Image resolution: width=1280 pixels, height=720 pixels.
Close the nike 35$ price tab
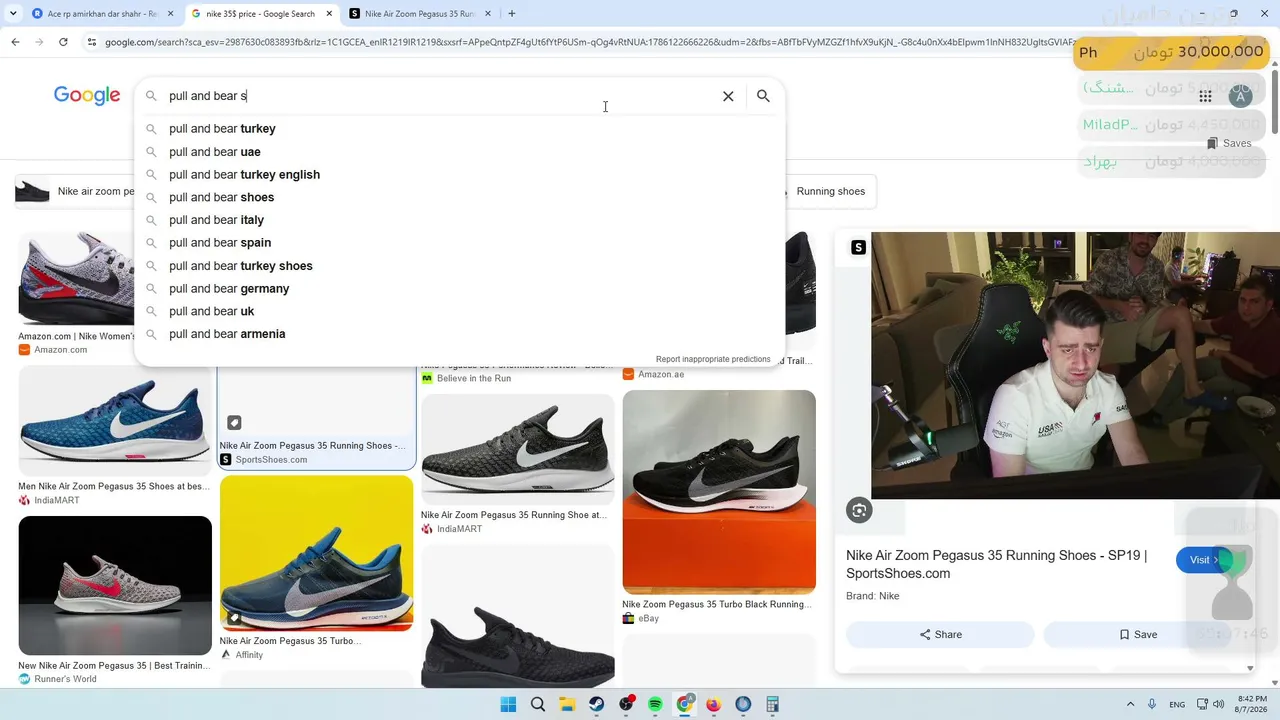click(329, 14)
